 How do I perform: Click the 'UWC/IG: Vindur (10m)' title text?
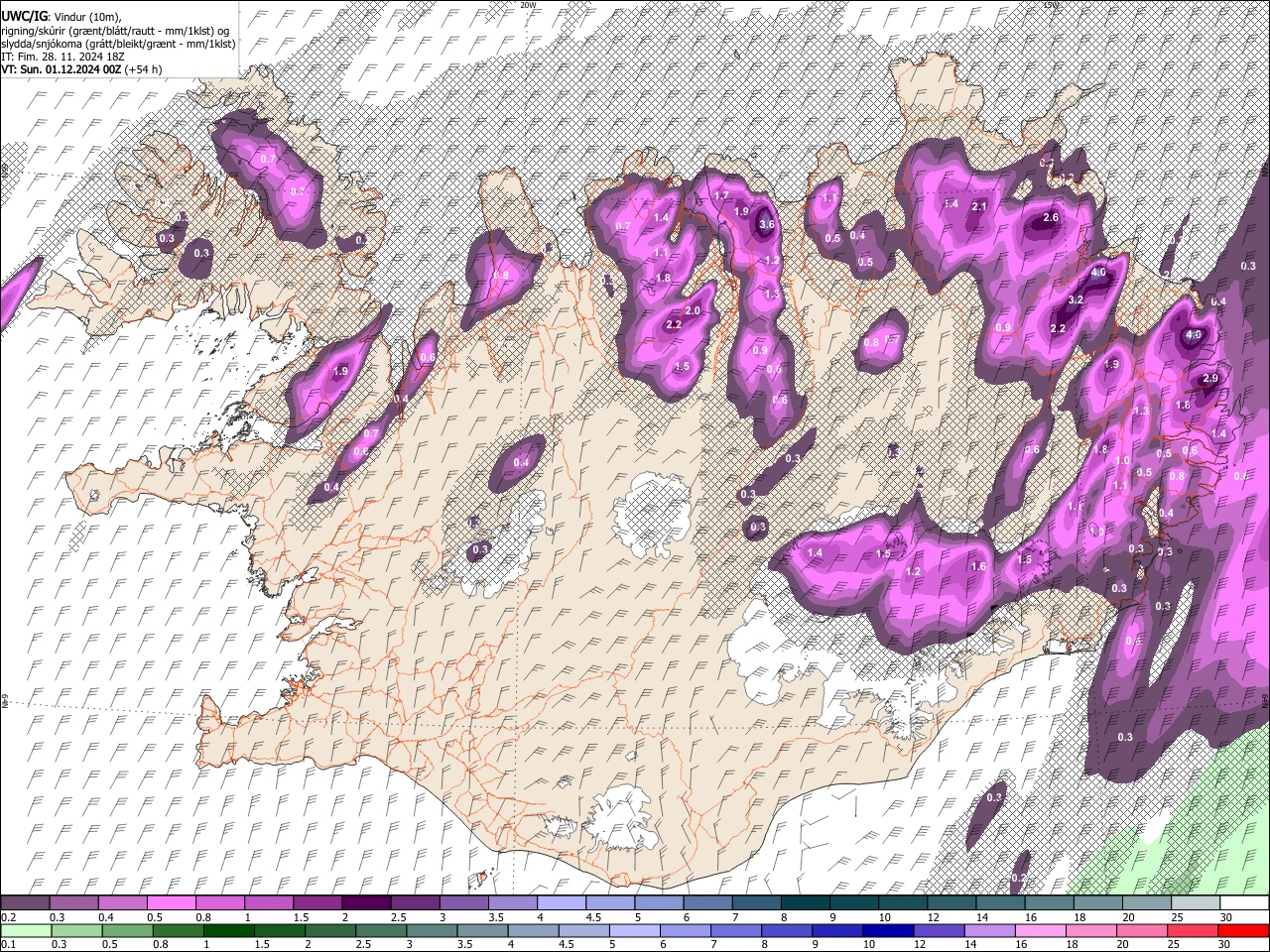click(x=61, y=16)
